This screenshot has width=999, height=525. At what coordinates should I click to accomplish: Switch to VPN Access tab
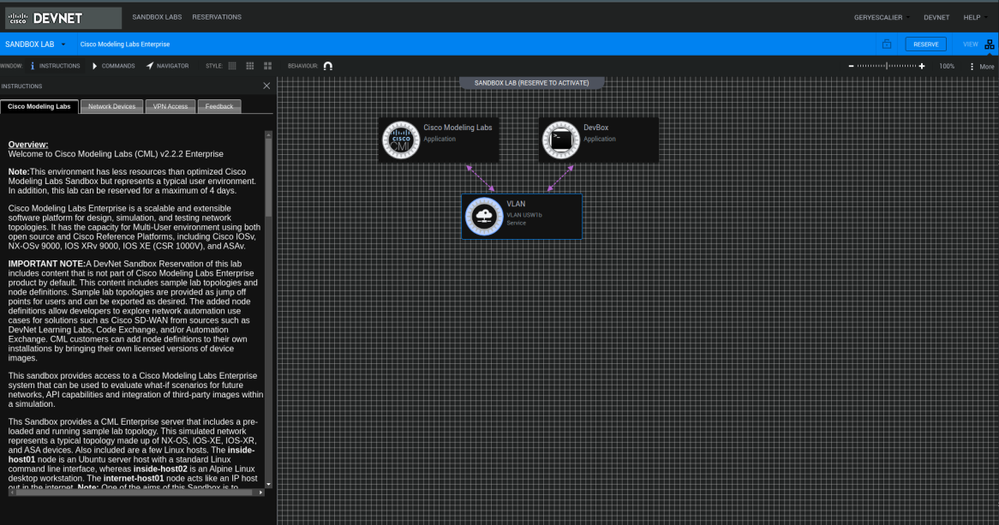click(x=170, y=106)
